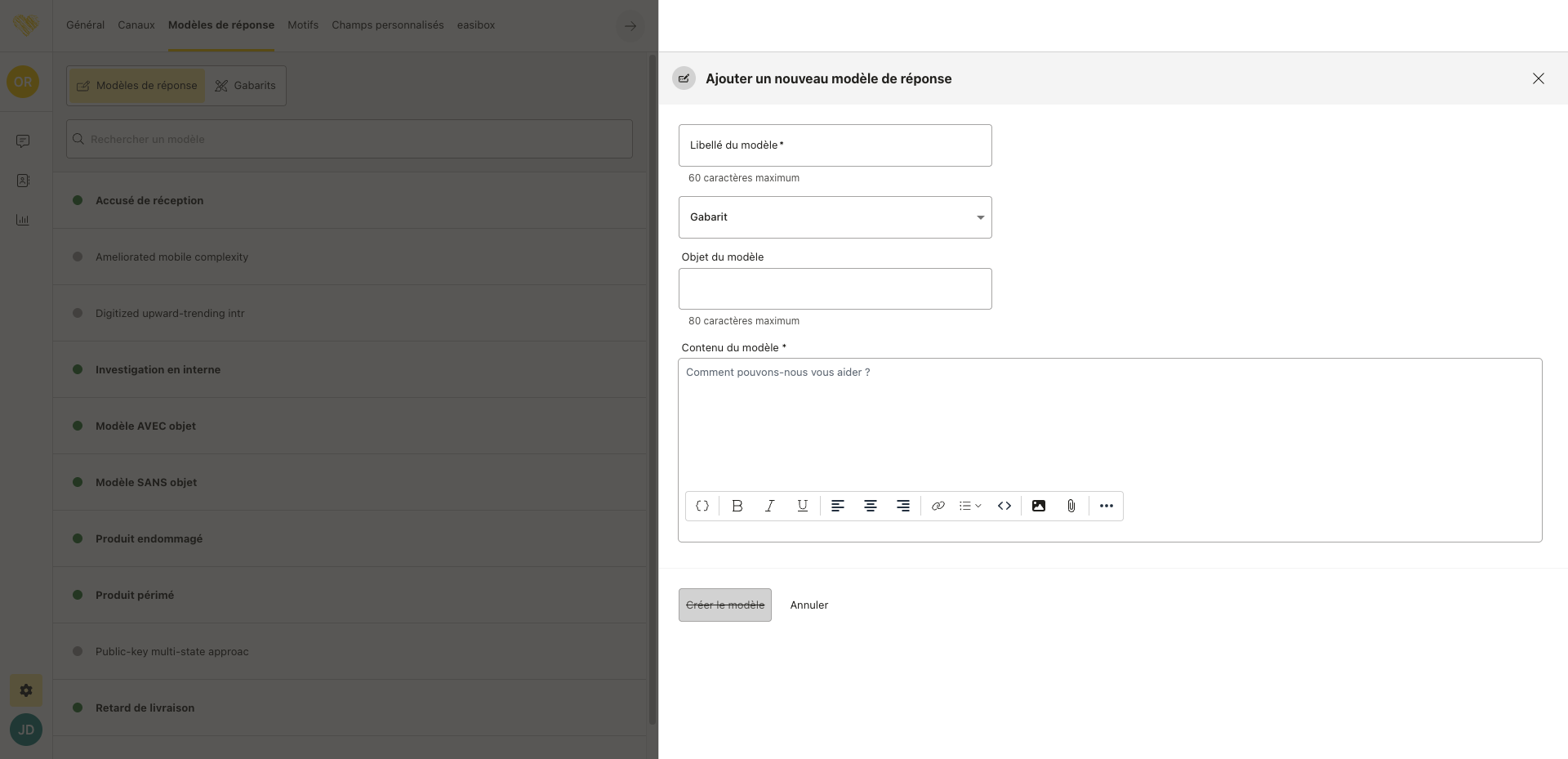Open the Gabarit dropdown
Image resolution: width=1568 pixels, height=759 pixels.
(x=835, y=217)
